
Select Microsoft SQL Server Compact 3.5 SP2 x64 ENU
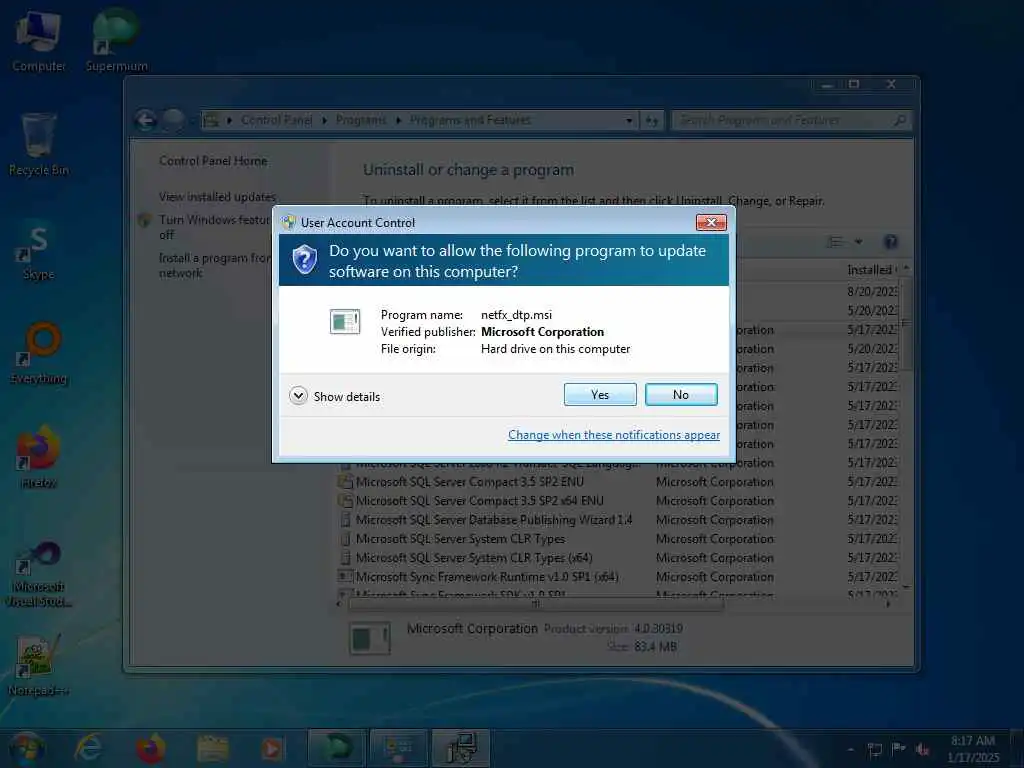pos(618,501)
